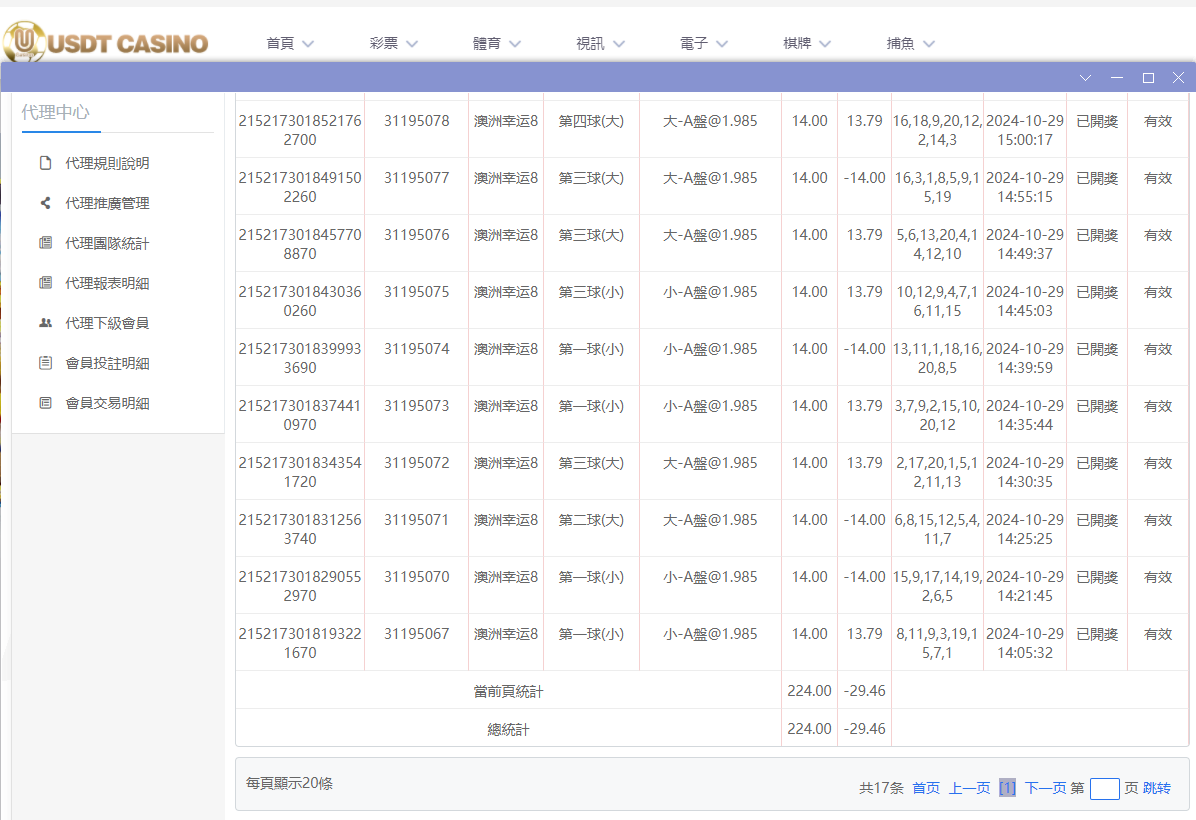Expand the 棋牌 dropdown
The width and height of the screenshot is (1196, 820).
point(804,43)
